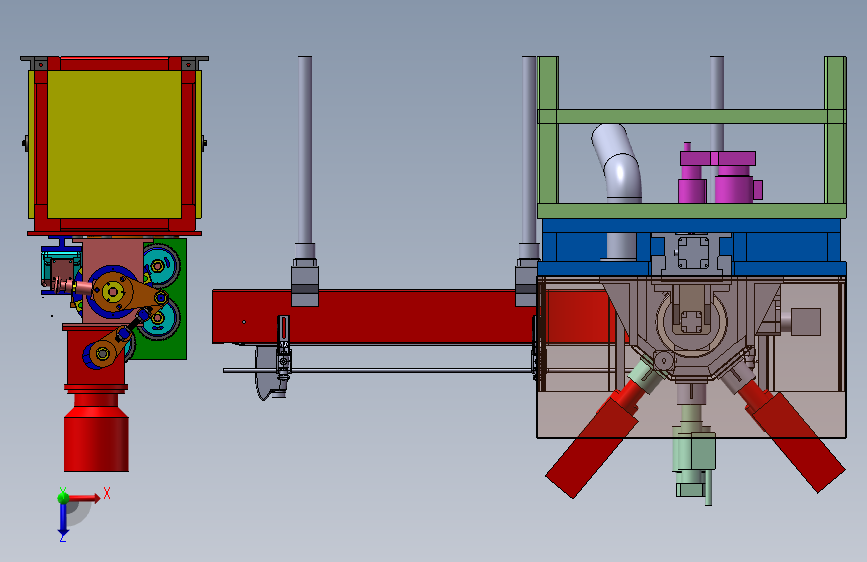The image size is (867, 562).
Task: Click the blue Z axis of the triad
Action: tap(63, 519)
